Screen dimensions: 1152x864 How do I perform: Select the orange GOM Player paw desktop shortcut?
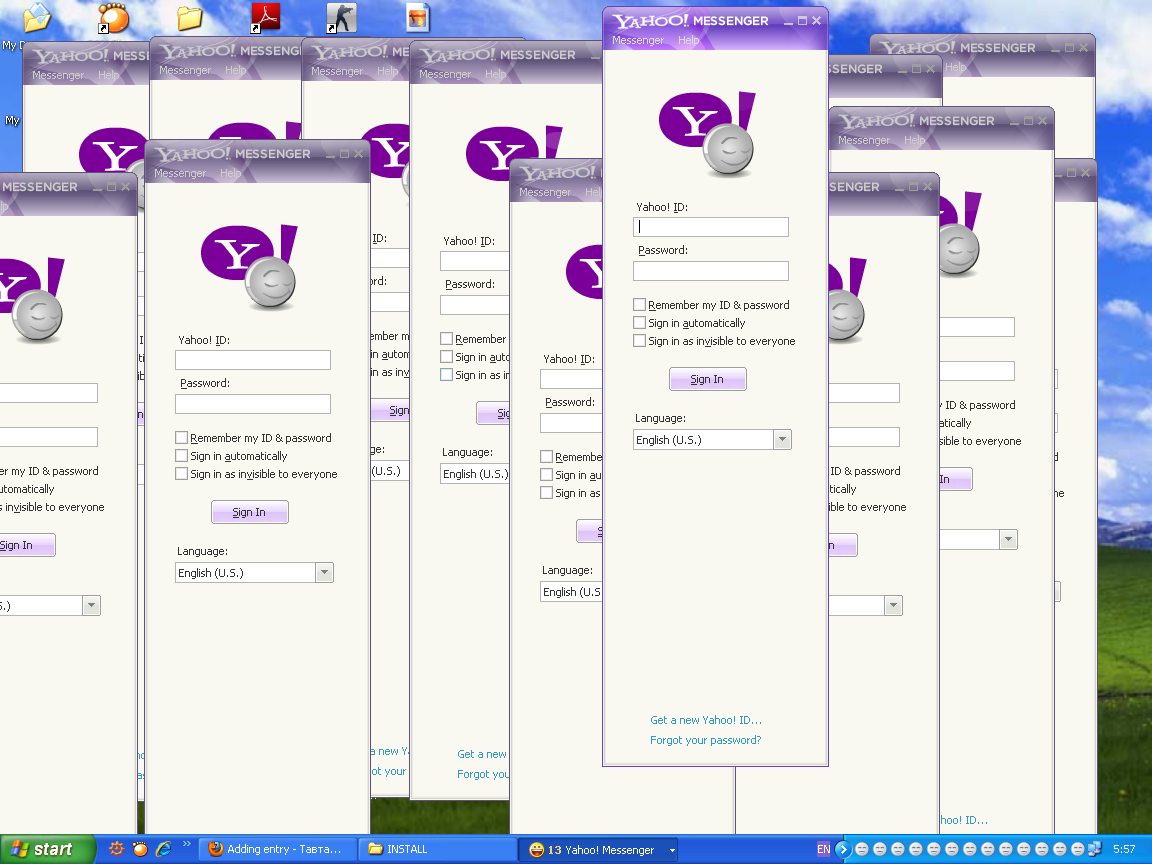pos(113,18)
